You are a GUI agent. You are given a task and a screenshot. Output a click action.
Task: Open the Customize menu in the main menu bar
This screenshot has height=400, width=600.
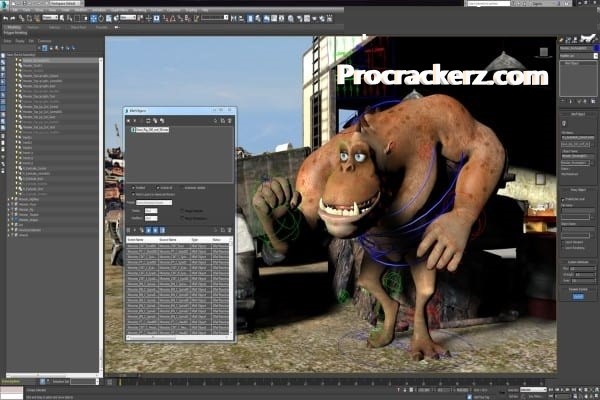pos(173,10)
